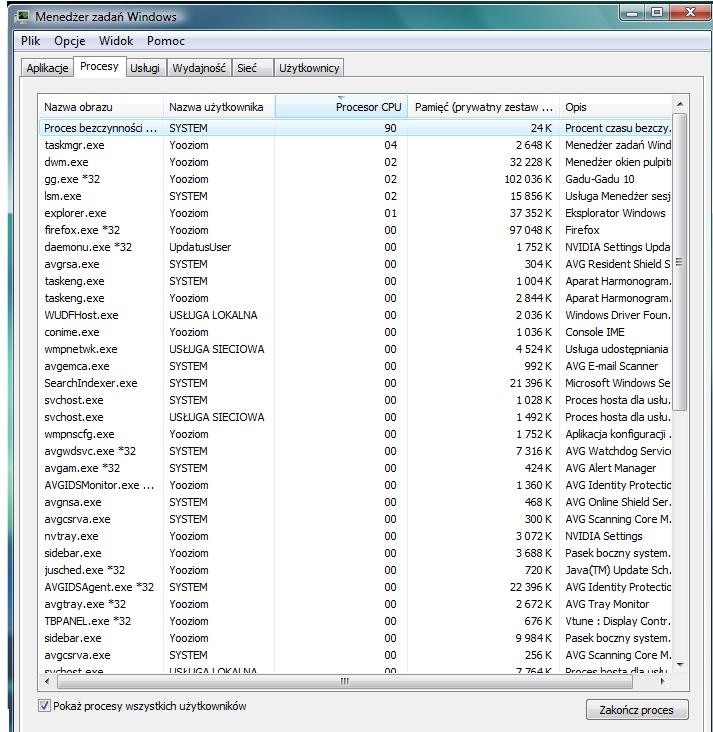The height and width of the screenshot is (732, 713).
Task: Select the dwm.exe process
Action: pyautogui.click(x=356, y=162)
